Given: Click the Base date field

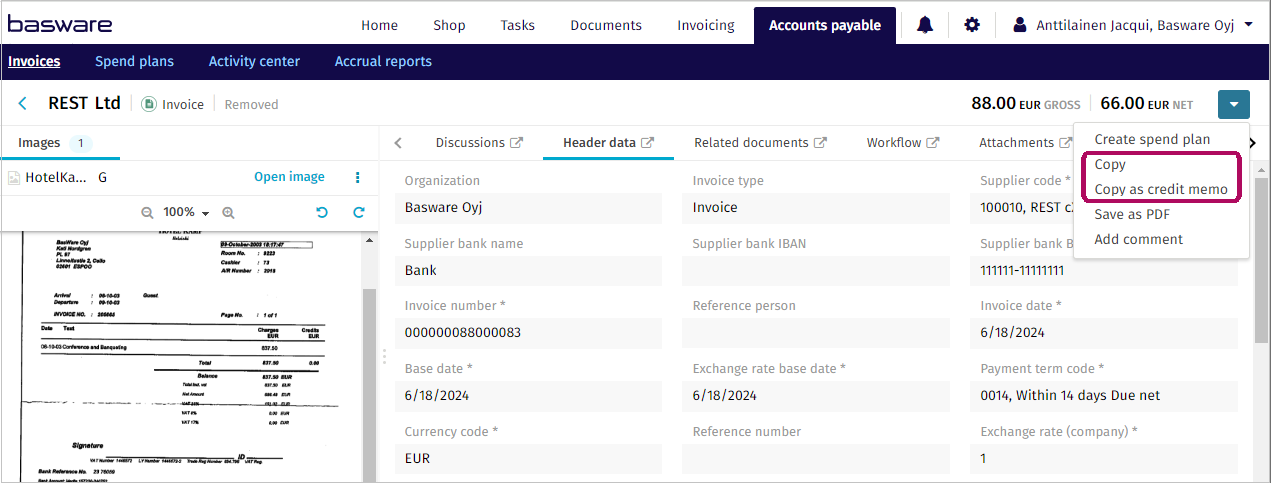Looking at the screenshot, I should (528, 395).
